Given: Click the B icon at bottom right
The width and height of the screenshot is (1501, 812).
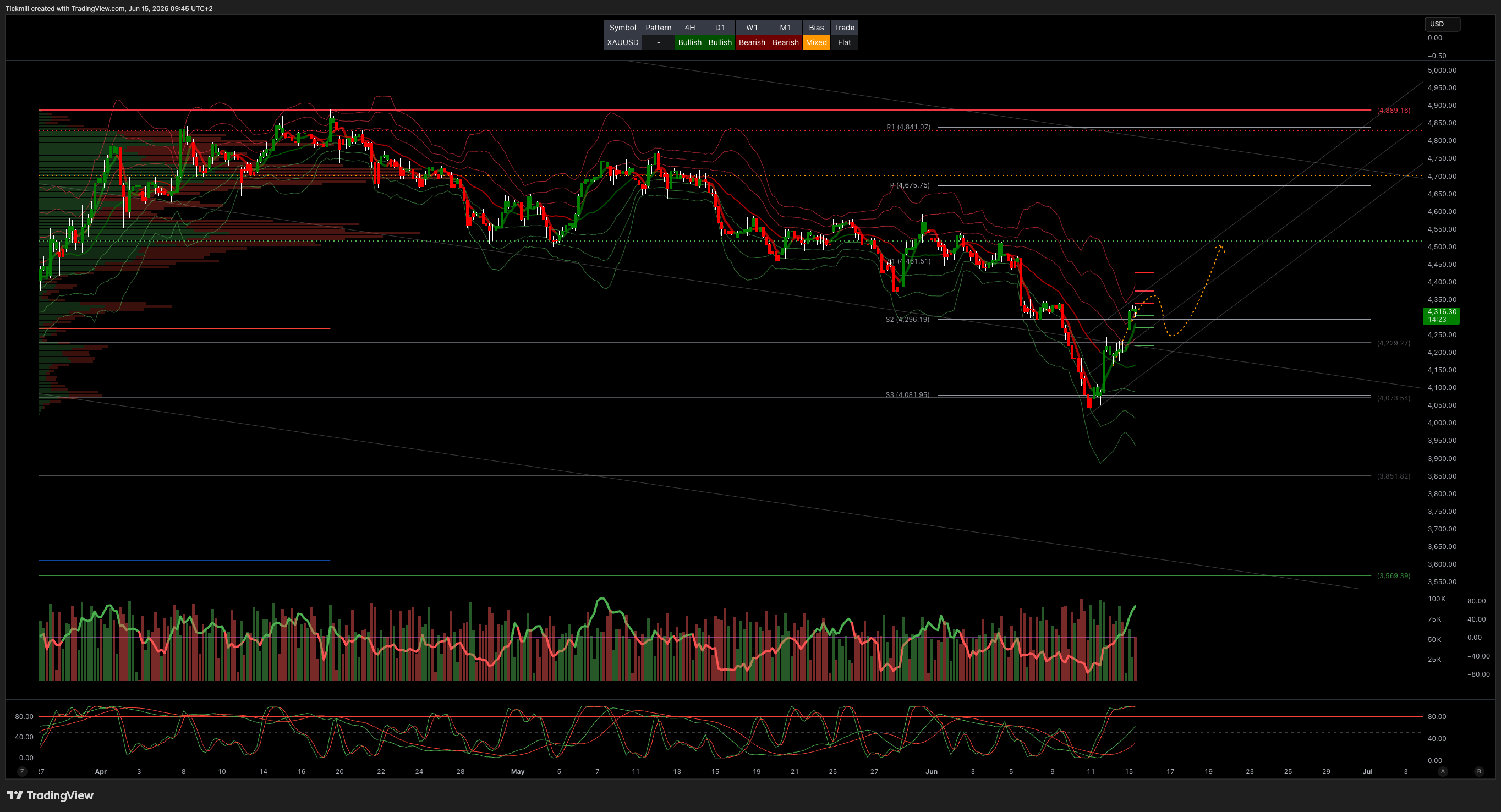Looking at the screenshot, I should (x=1479, y=771).
